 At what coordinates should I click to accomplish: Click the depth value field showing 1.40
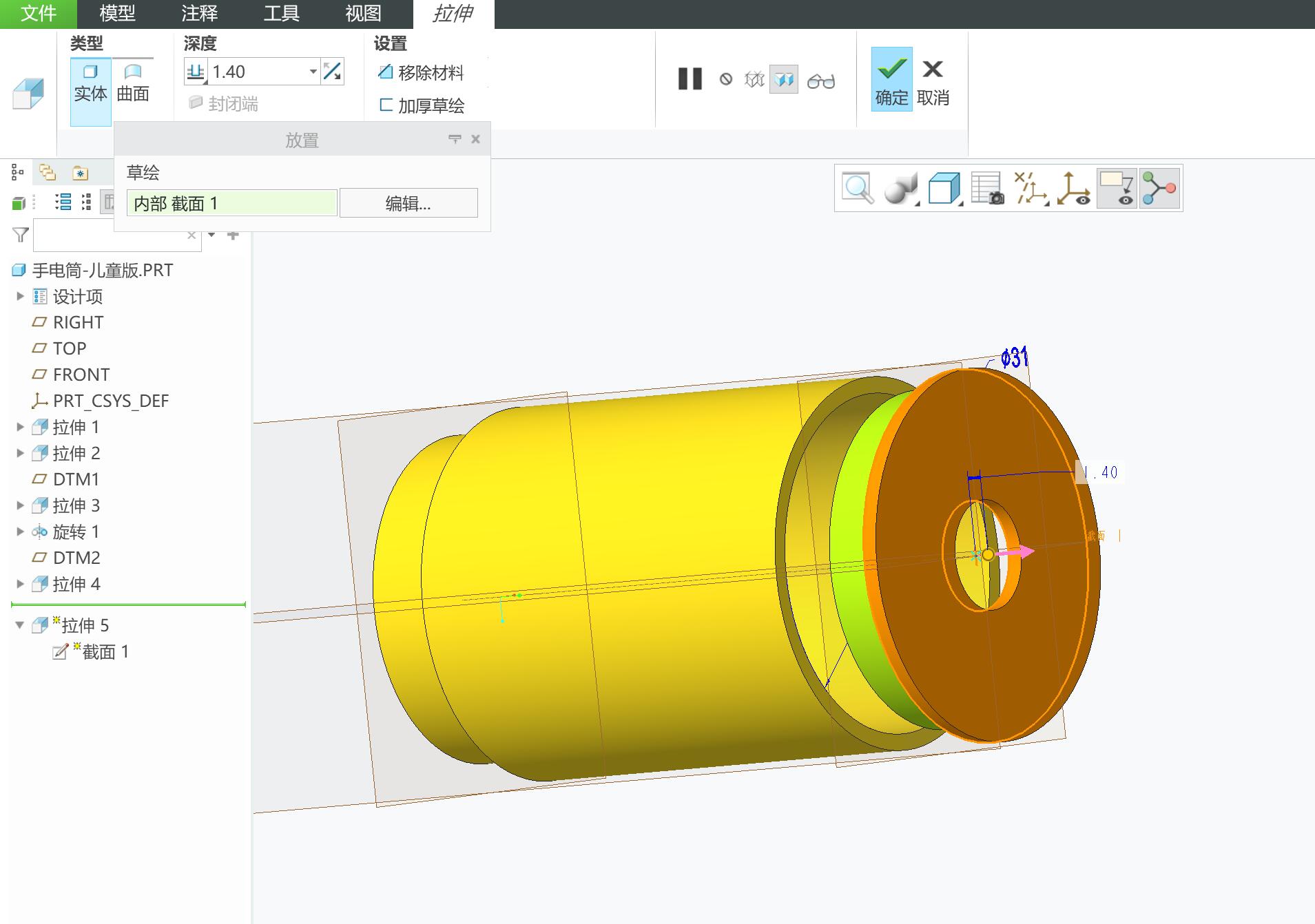tap(258, 72)
